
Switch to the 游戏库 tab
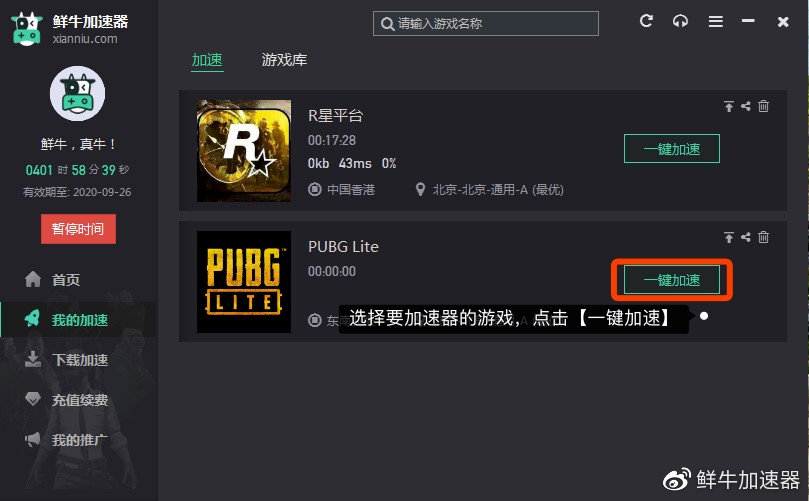[x=284, y=60]
